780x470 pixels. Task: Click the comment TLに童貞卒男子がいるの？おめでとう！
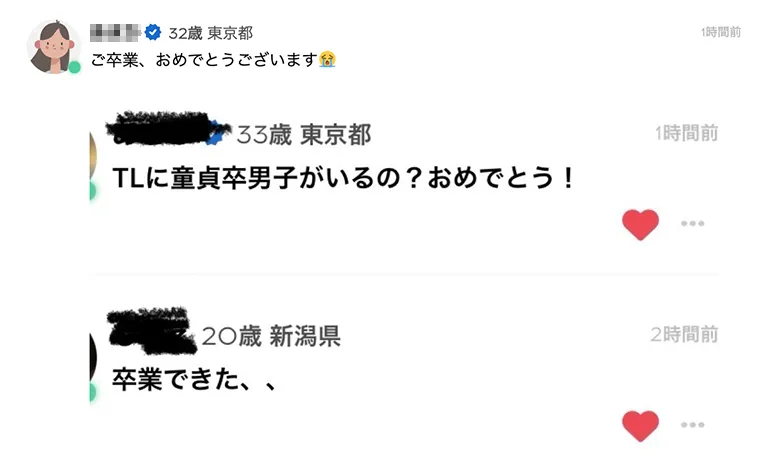tap(343, 178)
